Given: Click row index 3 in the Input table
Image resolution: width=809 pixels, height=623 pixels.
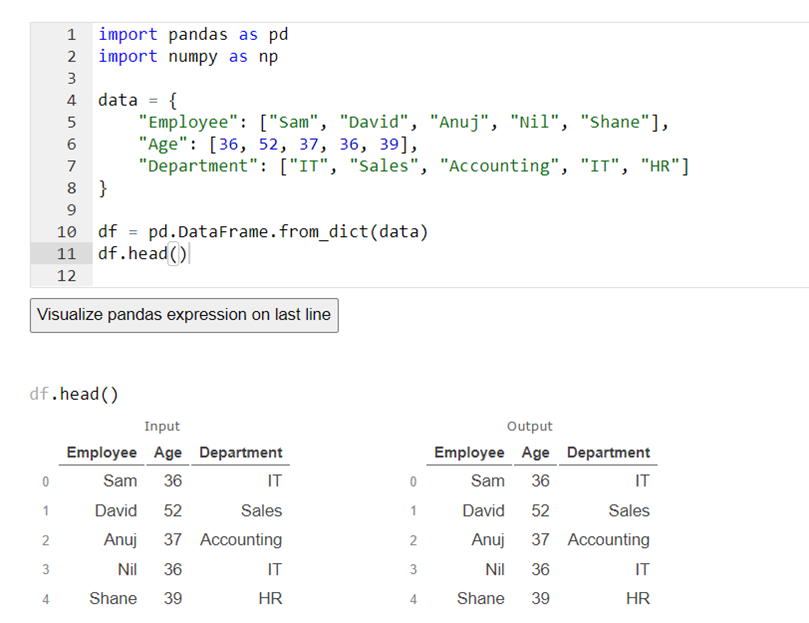Looking at the screenshot, I should pyautogui.click(x=45, y=570).
